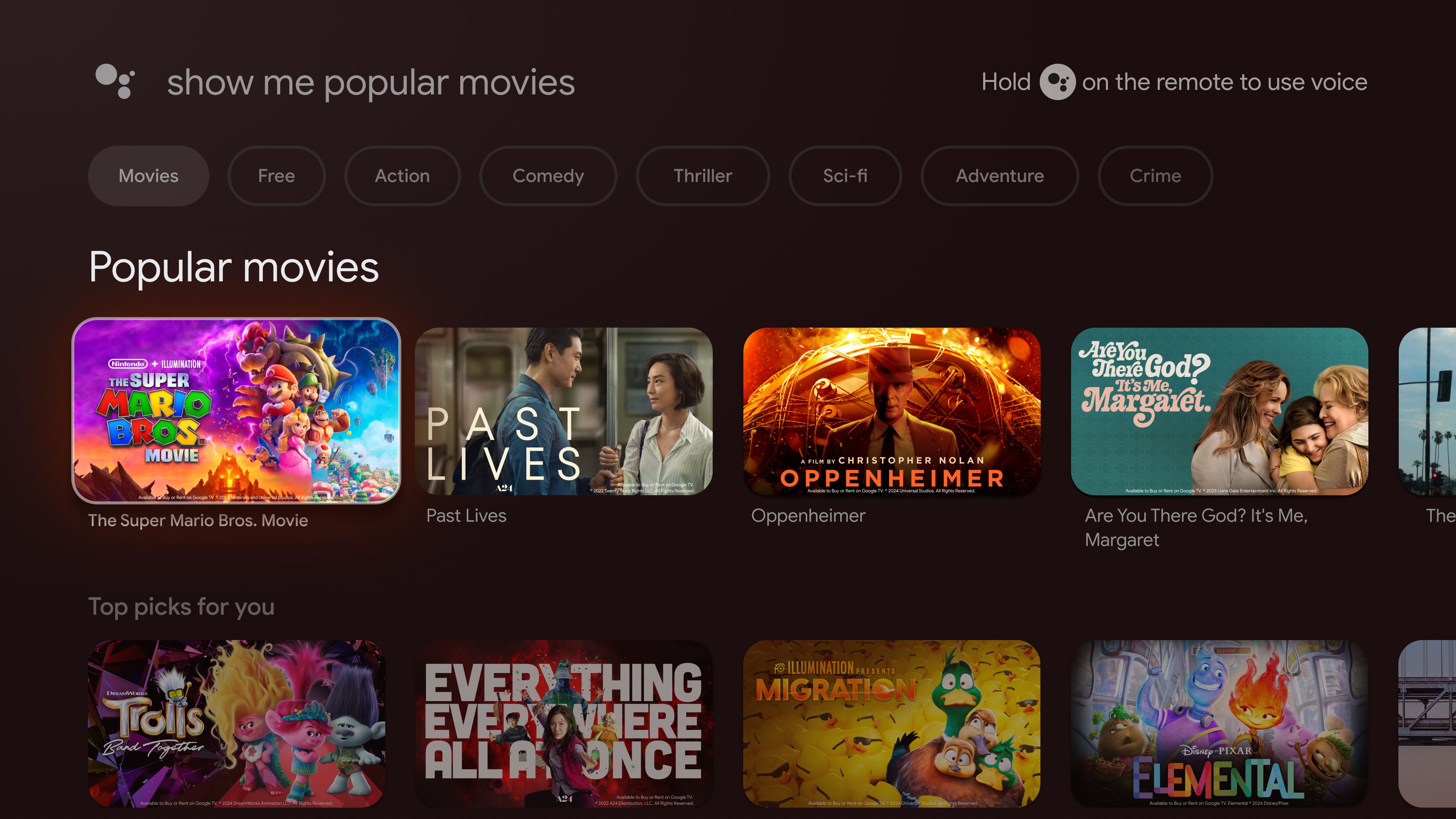Image resolution: width=1456 pixels, height=819 pixels.
Task: Select the Adventure category icon
Action: coord(1000,175)
